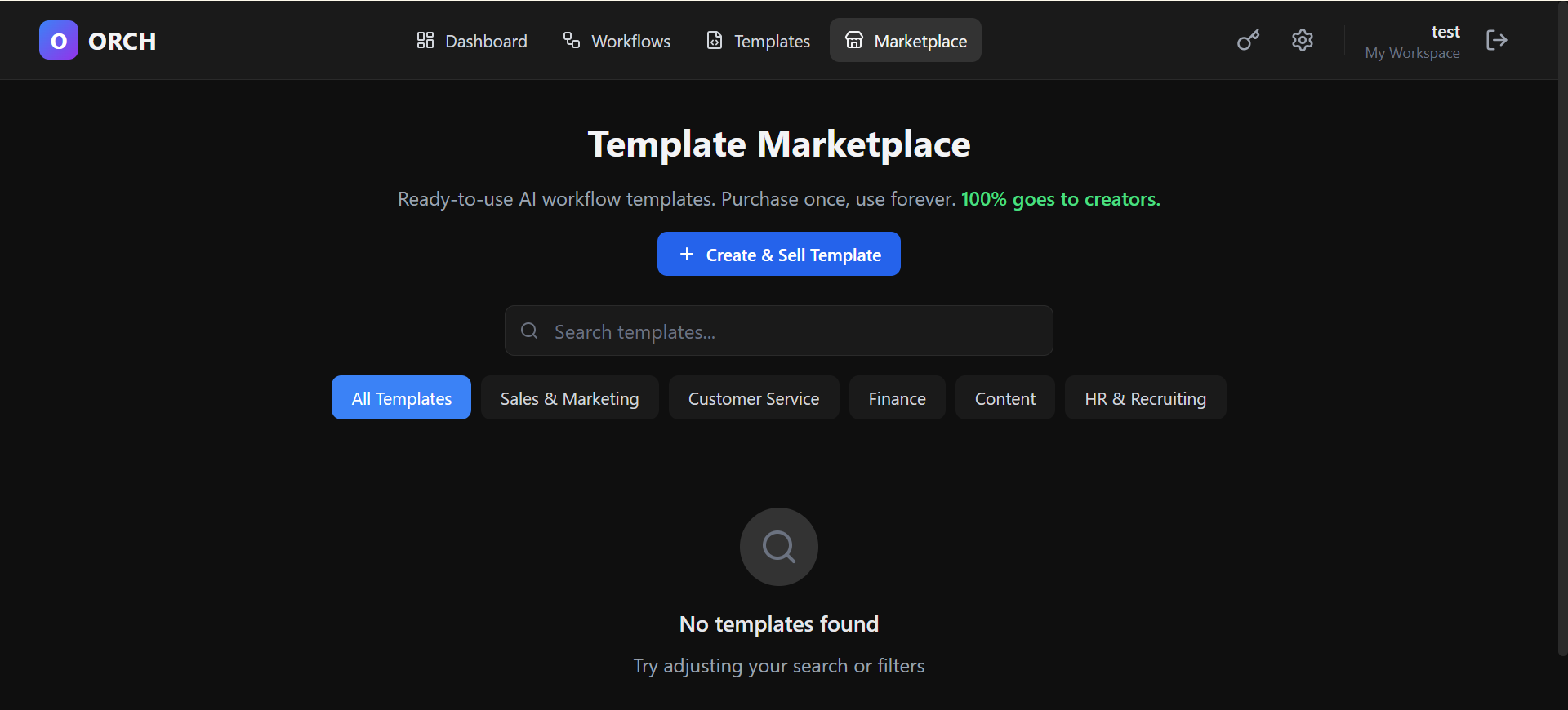Filter by Customer Service category
This screenshot has height=710, width=1568.
(754, 397)
